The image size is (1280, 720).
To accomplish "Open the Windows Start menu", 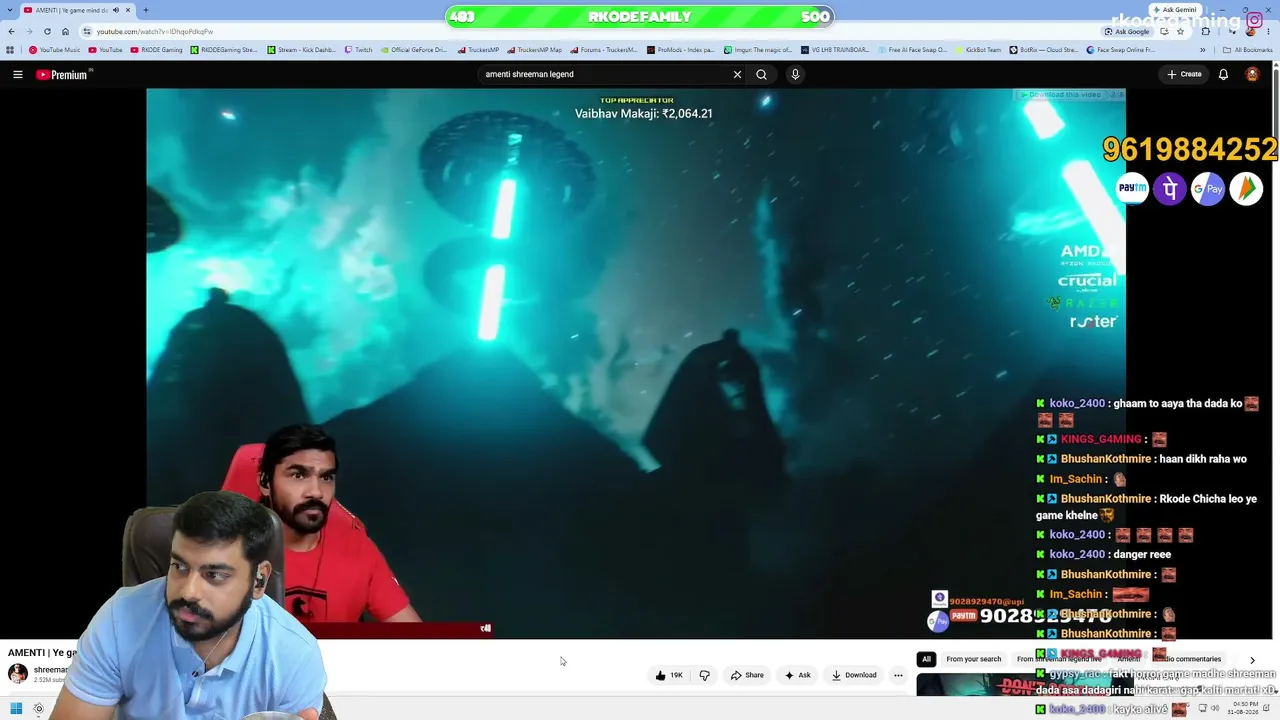I will tap(16, 709).
